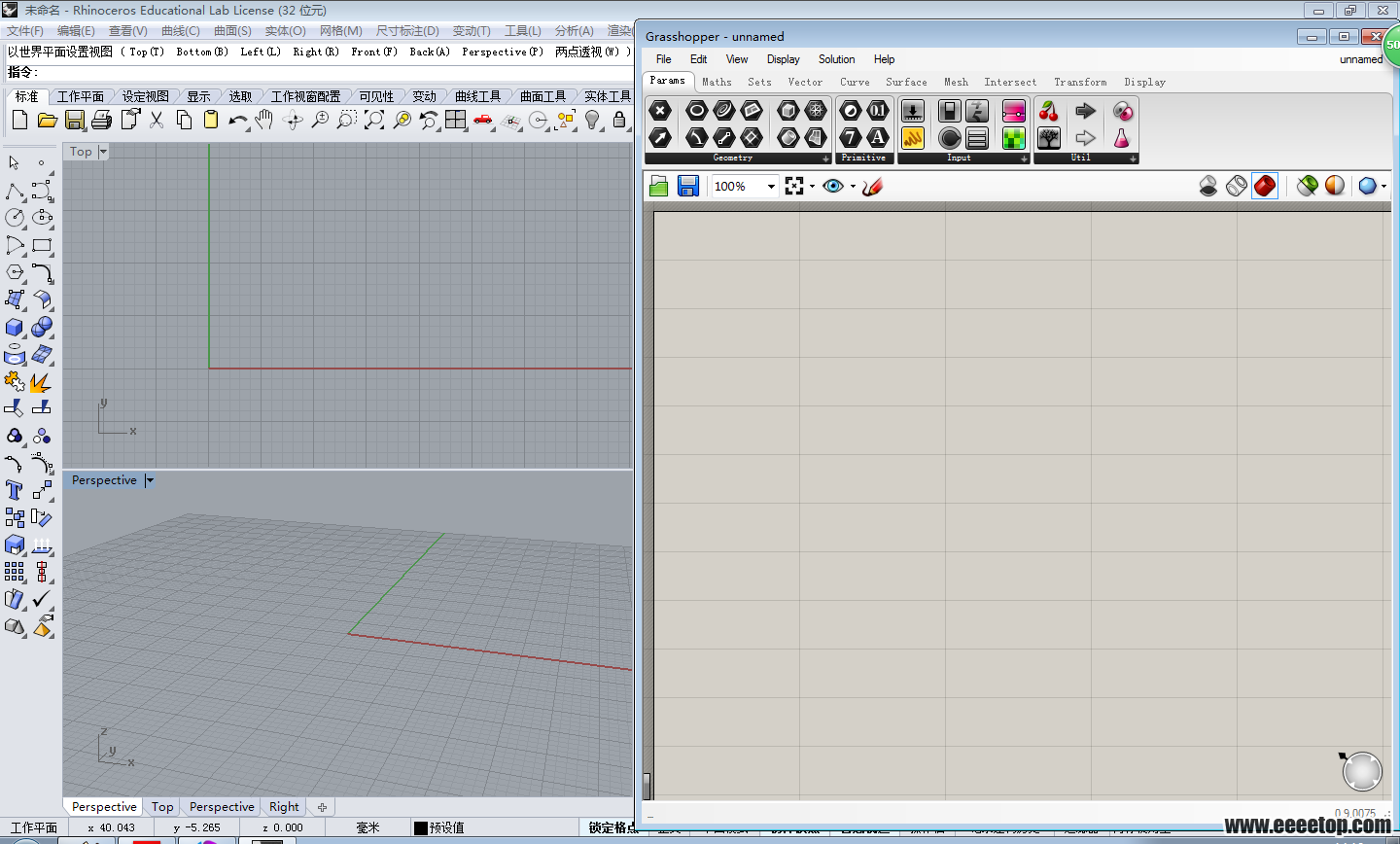Open a file with the folder icon in Rhino

(47, 121)
